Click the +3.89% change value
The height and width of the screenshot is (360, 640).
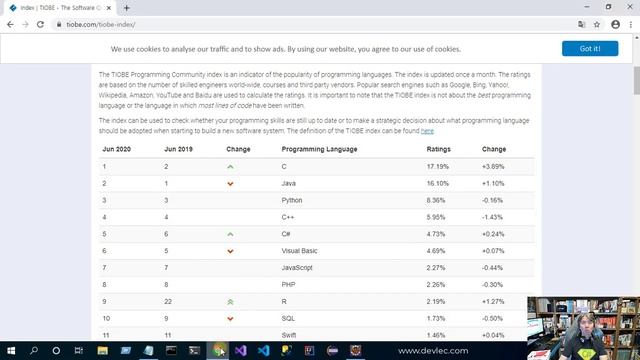493,167
